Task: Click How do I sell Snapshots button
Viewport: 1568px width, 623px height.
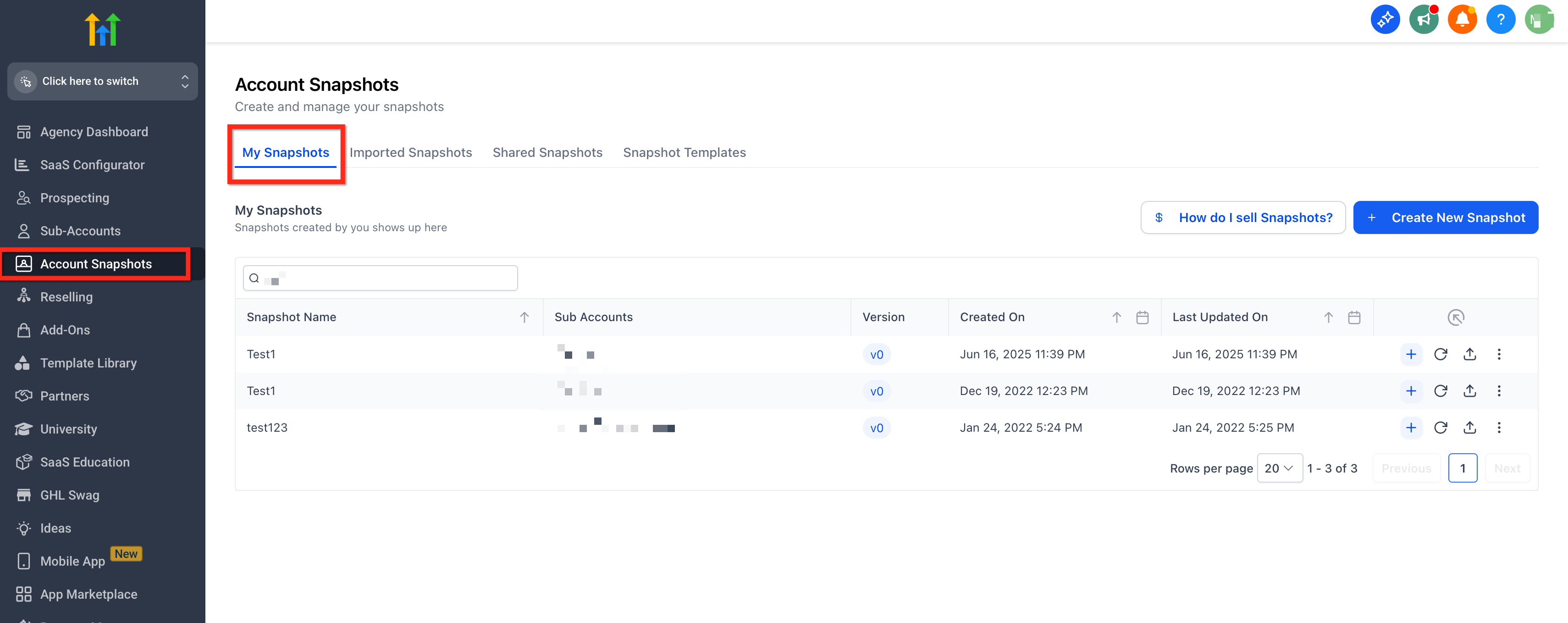Action: pyautogui.click(x=1242, y=217)
